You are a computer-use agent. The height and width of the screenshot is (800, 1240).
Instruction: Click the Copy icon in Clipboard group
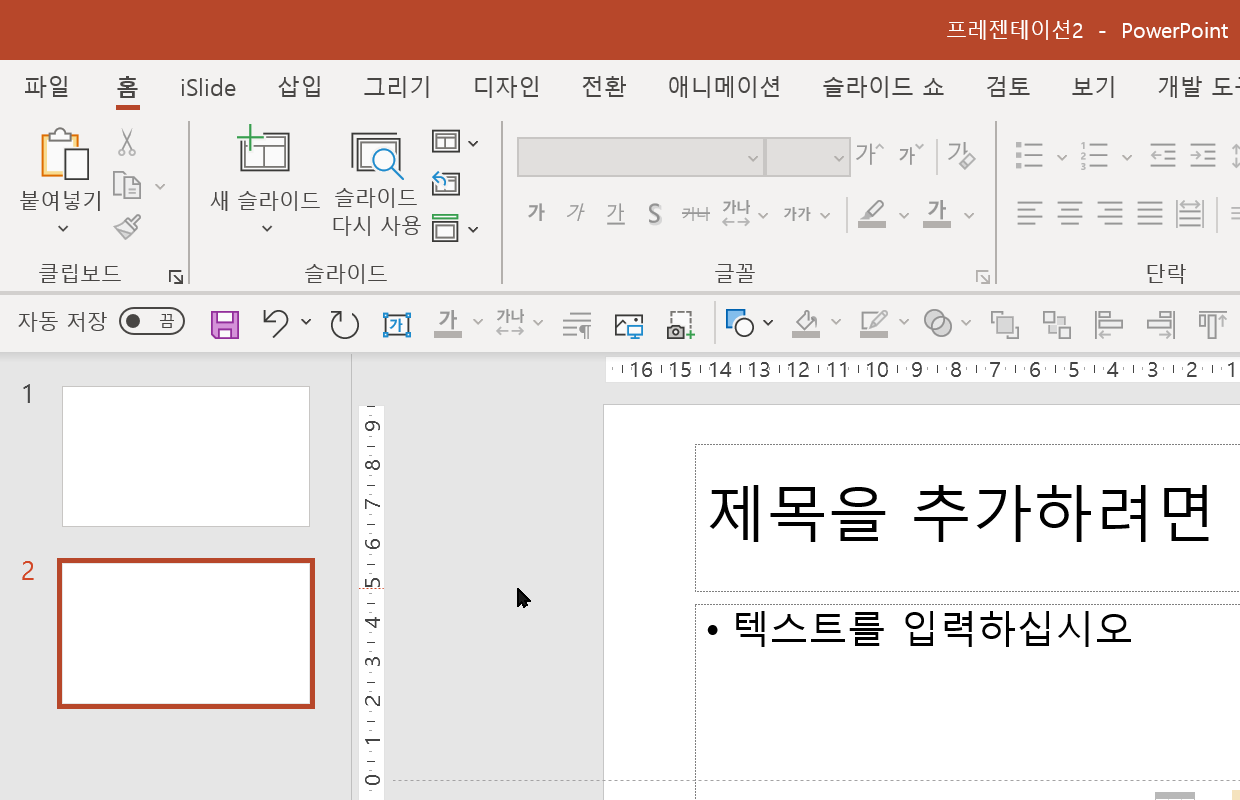[126, 185]
